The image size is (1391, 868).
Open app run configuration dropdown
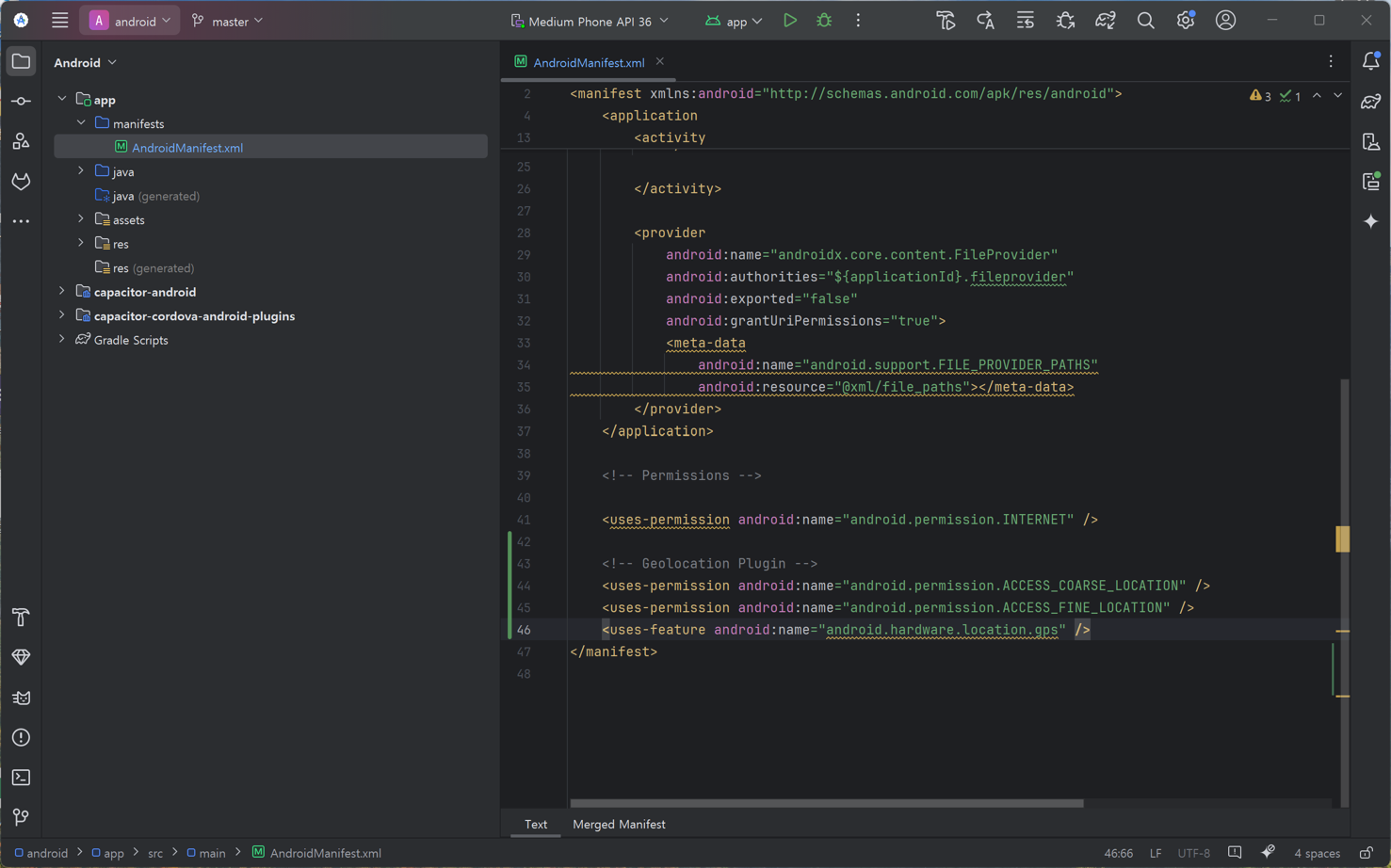(x=734, y=21)
